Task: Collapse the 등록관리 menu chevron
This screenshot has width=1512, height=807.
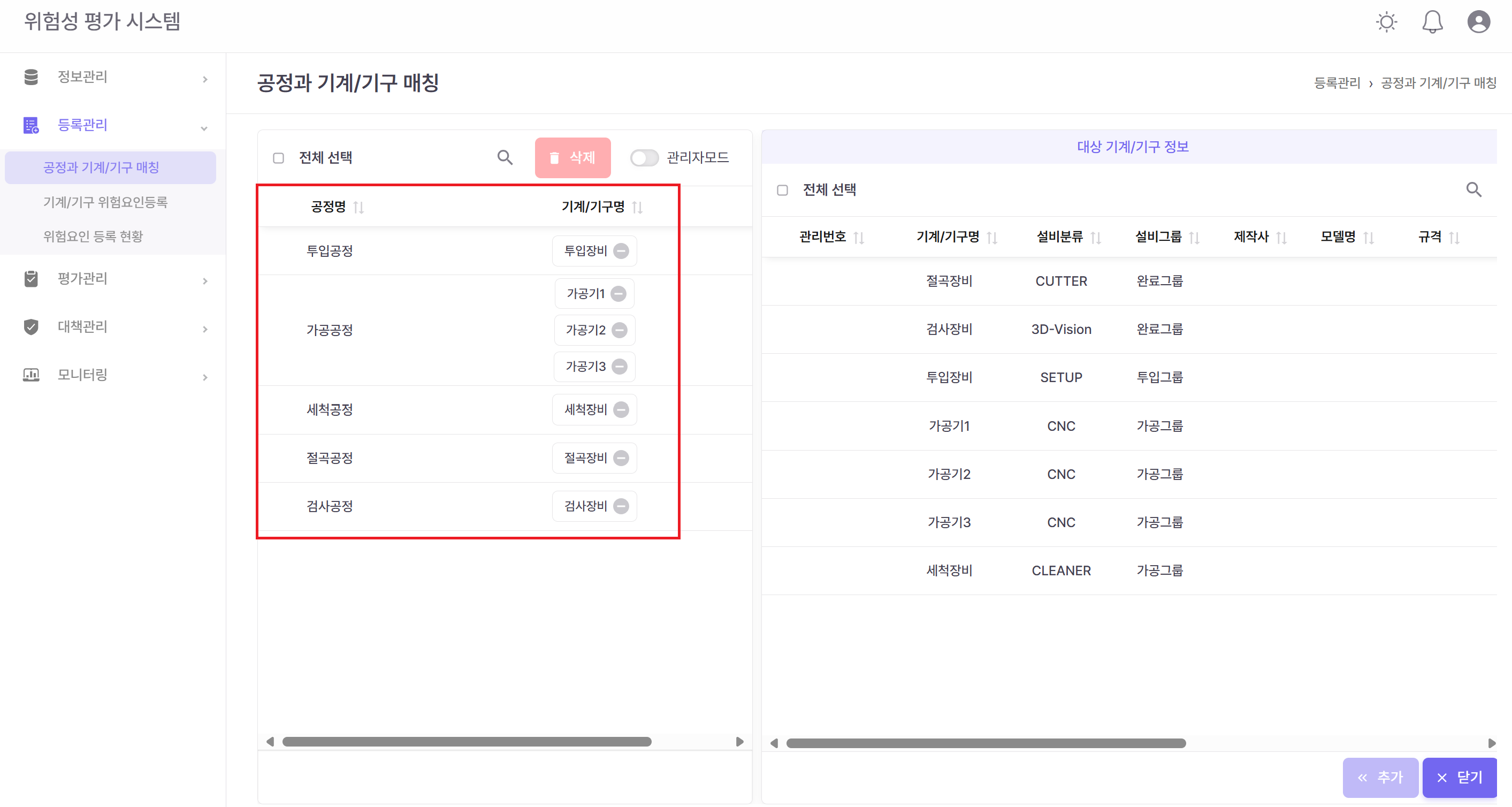Action: click(x=204, y=127)
